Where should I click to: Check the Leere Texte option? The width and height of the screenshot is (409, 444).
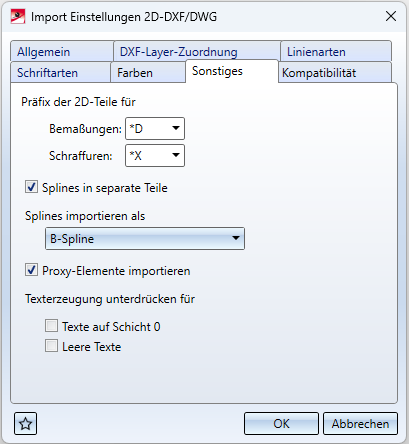click(51, 346)
